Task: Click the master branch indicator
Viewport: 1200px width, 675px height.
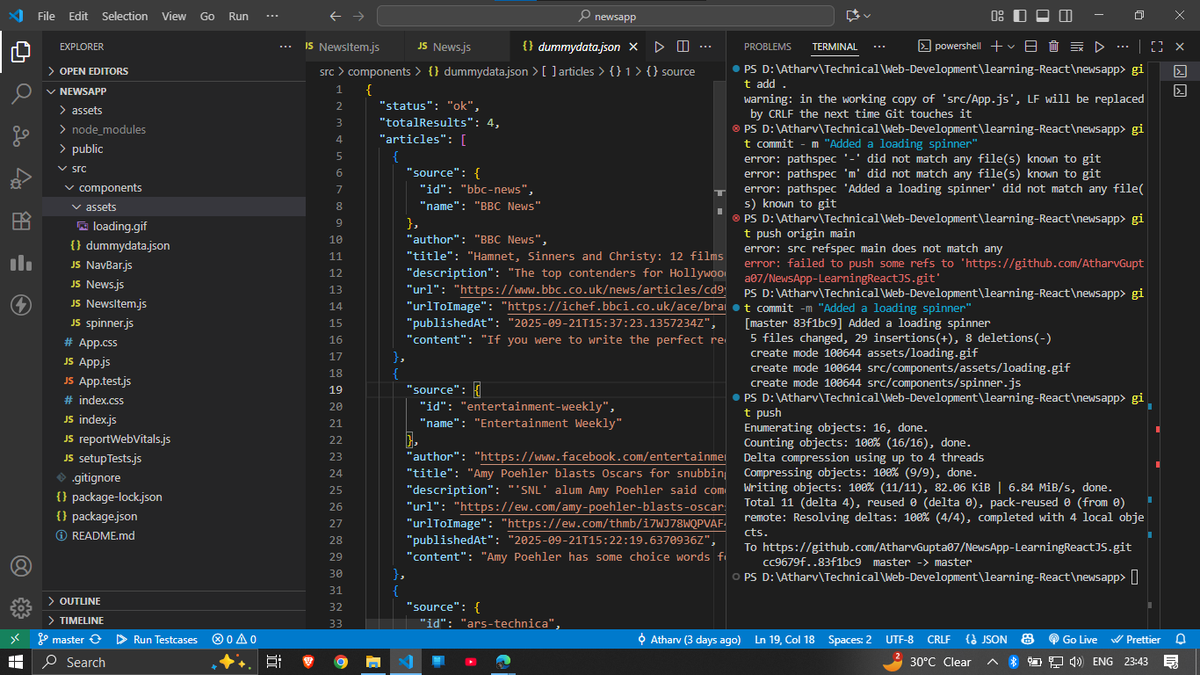Action: (69, 639)
